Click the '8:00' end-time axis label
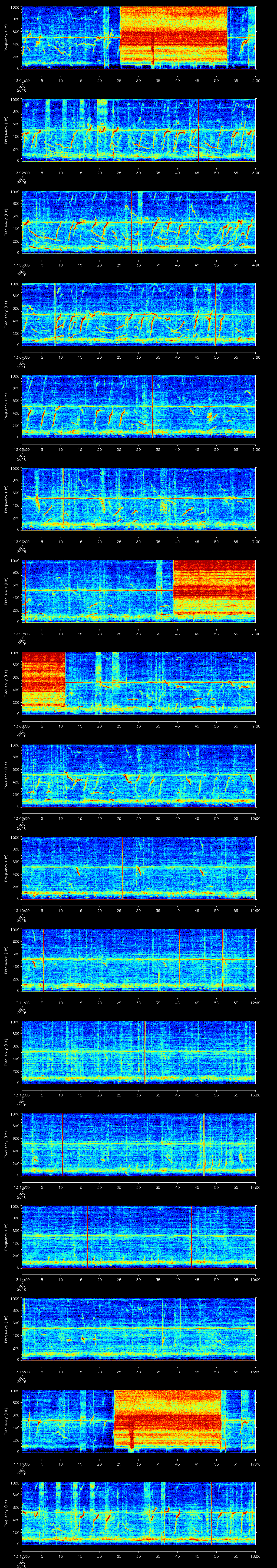Screen dimensions: 277x1568 click(x=256, y=634)
